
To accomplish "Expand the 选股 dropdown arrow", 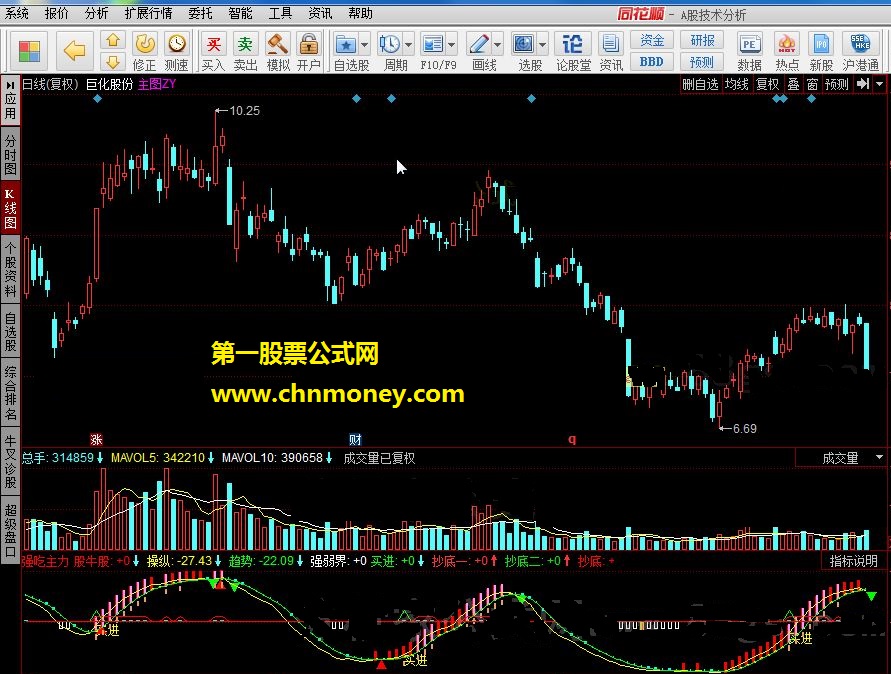I will [x=542, y=44].
